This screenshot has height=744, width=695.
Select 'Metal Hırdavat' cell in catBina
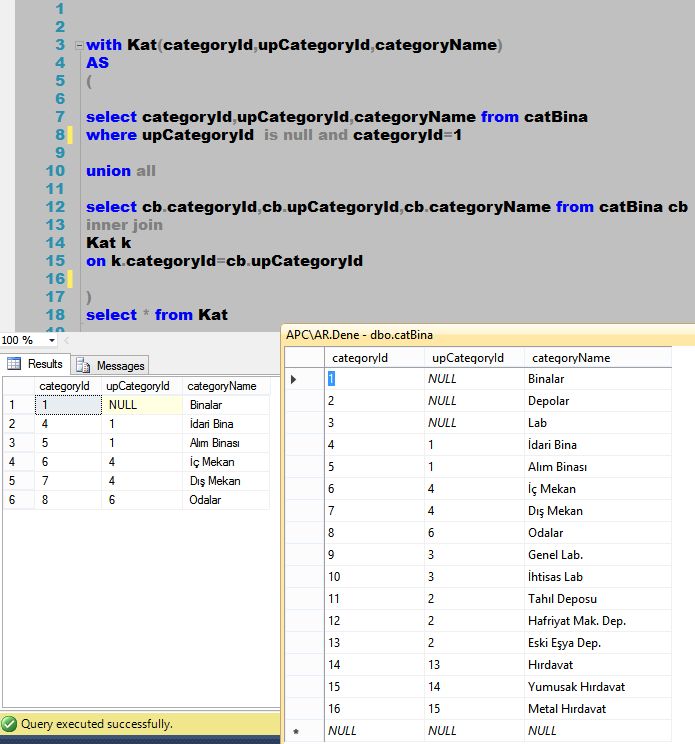coord(598,709)
